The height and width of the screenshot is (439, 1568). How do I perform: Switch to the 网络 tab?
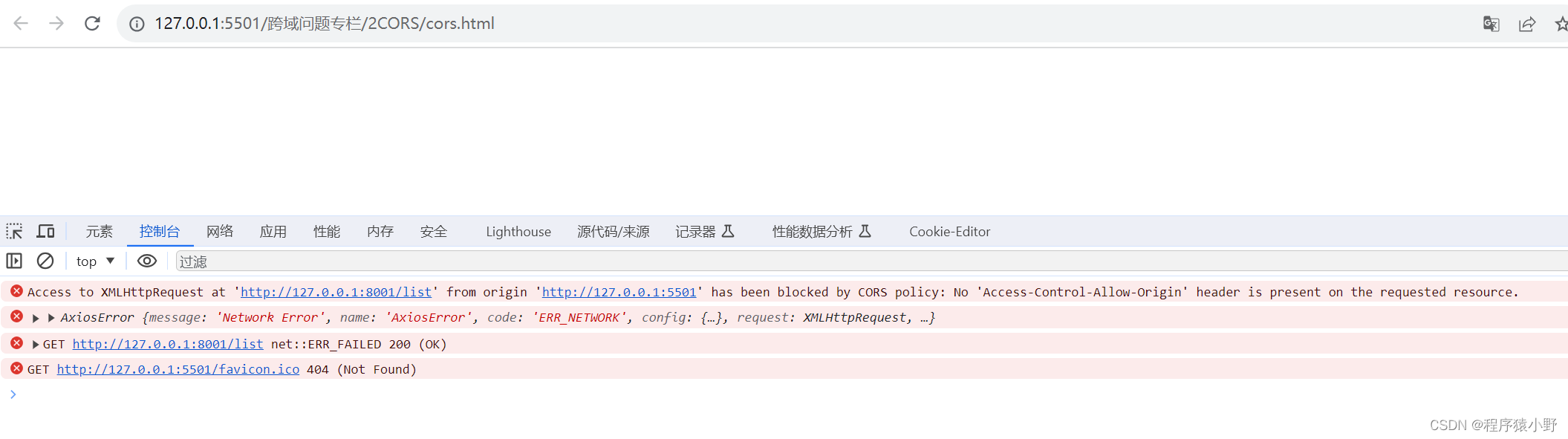click(x=220, y=232)
